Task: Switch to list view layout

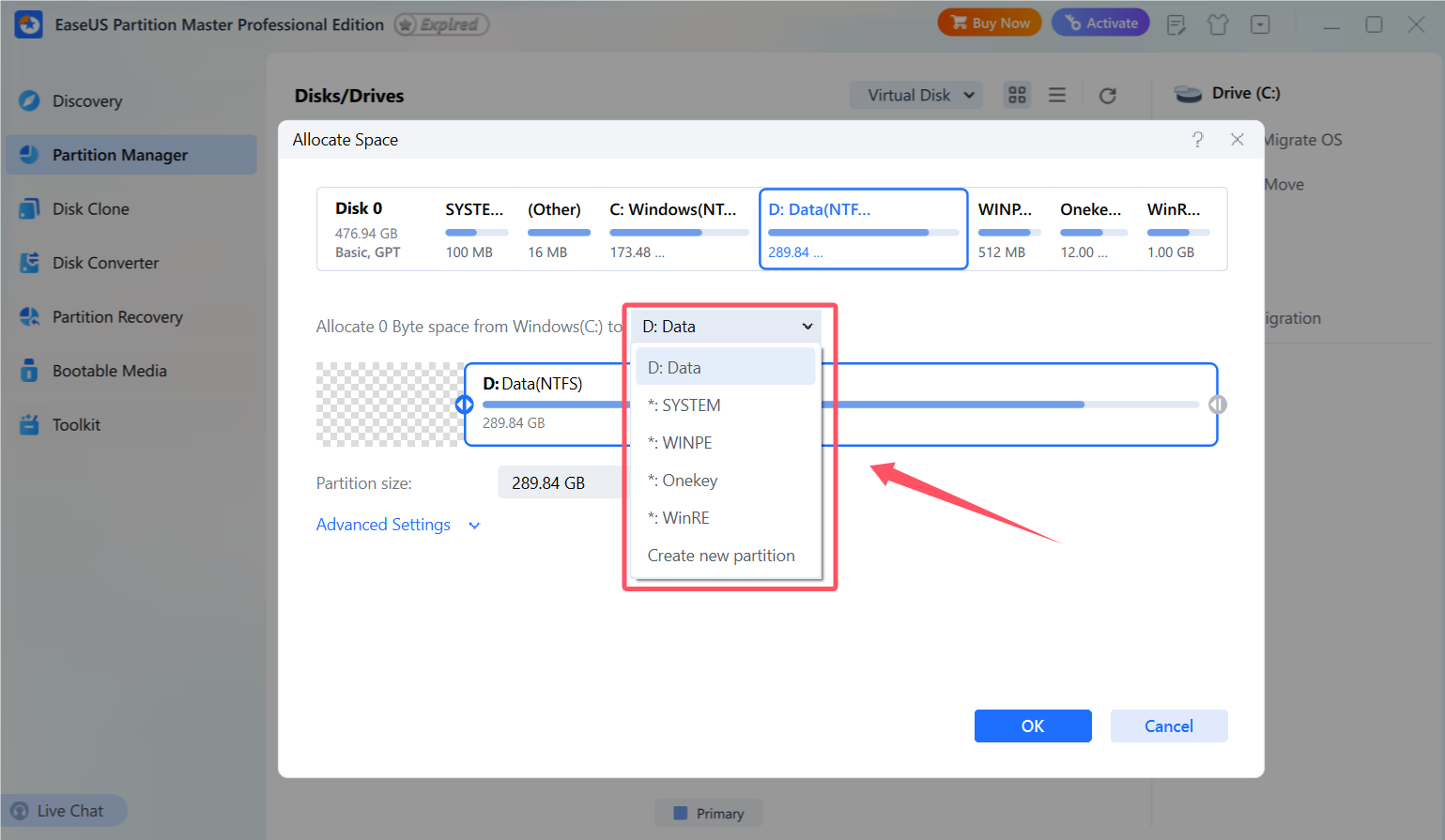Action: coord(1057,95)
